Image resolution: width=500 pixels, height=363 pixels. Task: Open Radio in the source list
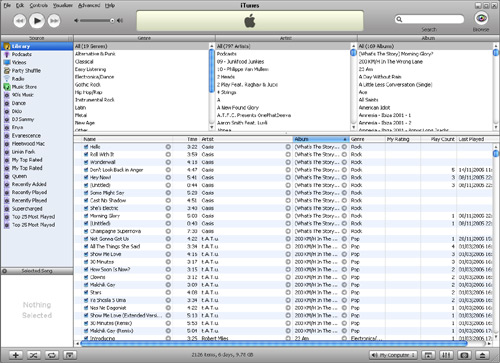(18, 79)
